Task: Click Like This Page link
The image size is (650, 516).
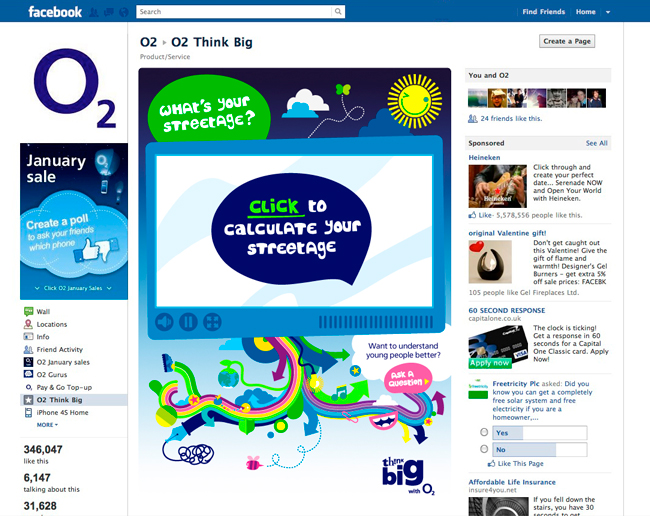Action: pos(520,463)
